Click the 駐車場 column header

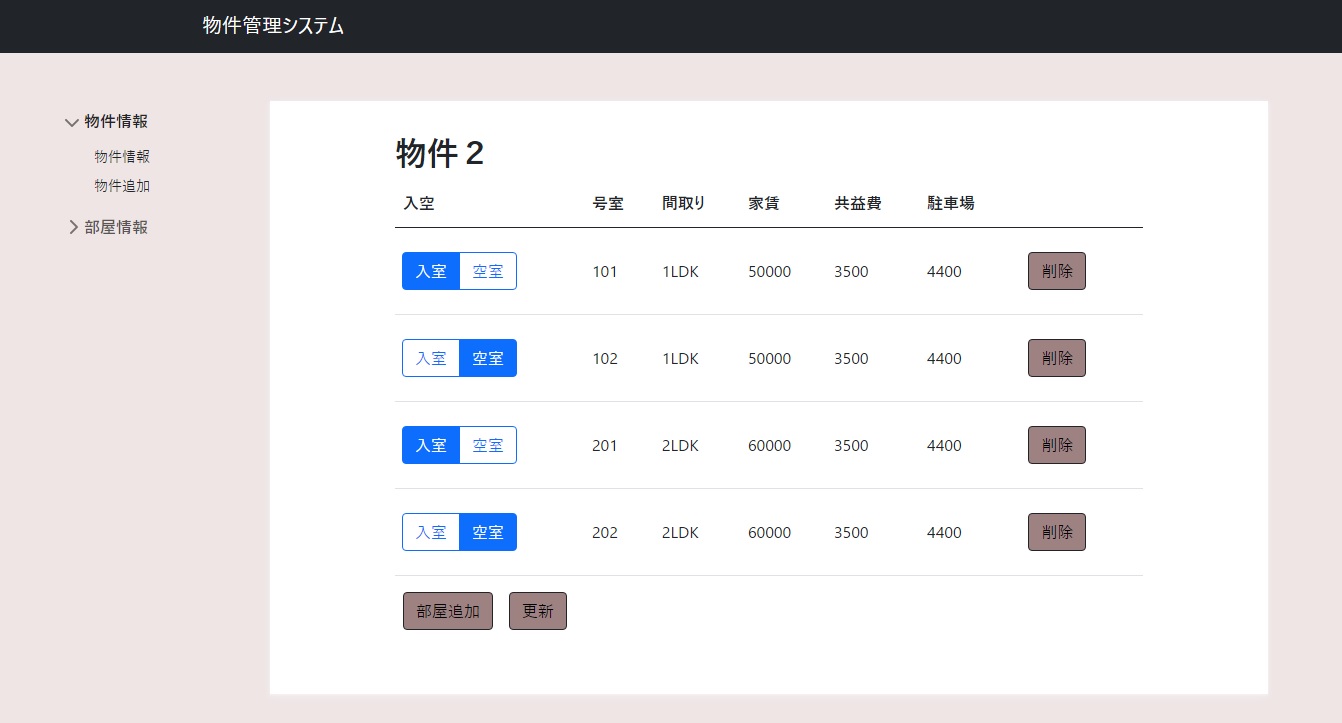pos(949,203)
